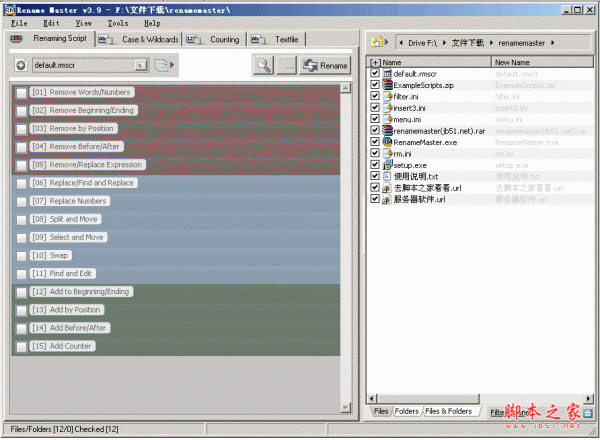The height and width of the screenshot is (440, 600).
Task: Click the file list scroll right arrow
Action: [x=589, y=398]
